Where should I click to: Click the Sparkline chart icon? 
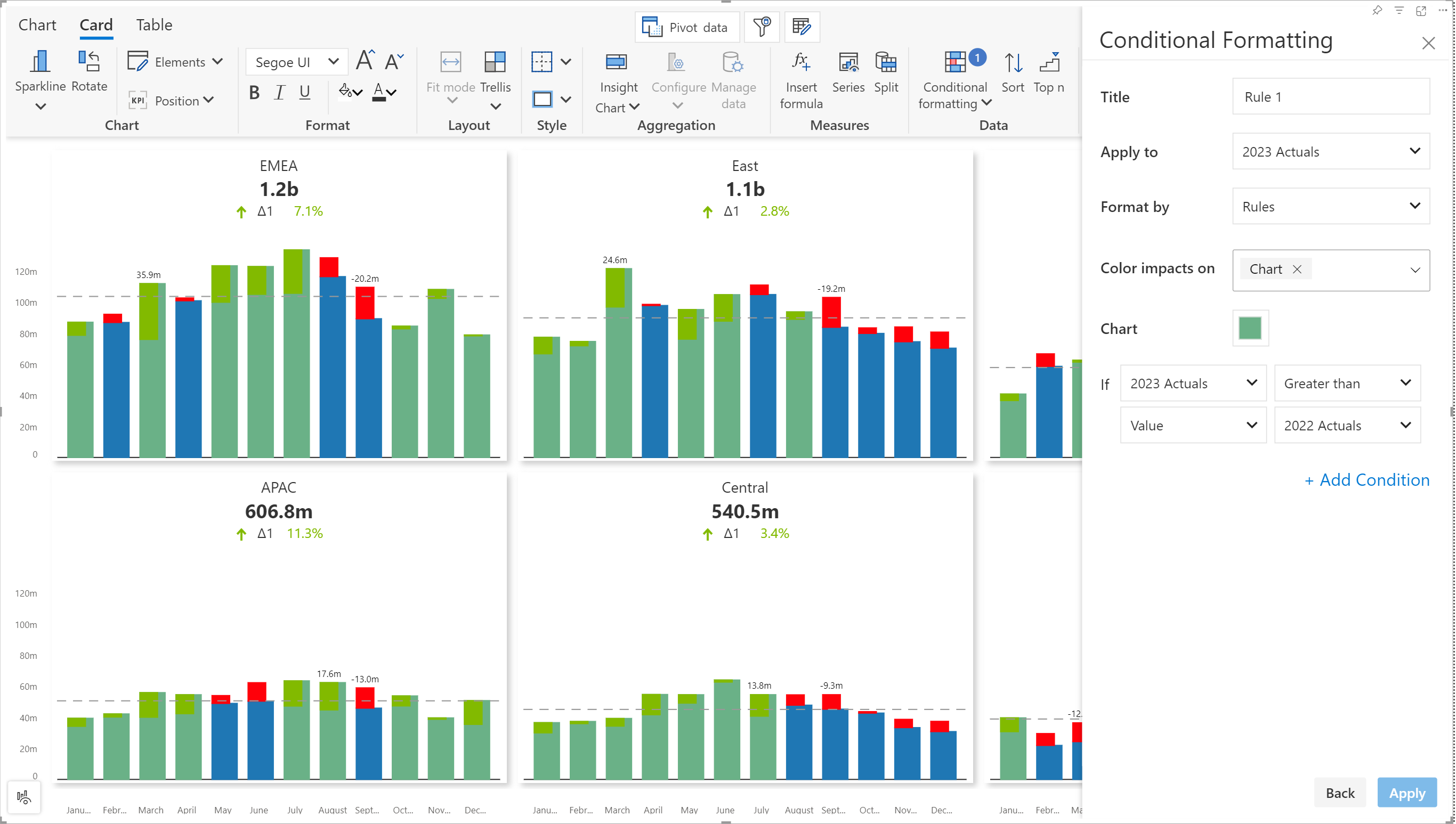pos(39,62)
